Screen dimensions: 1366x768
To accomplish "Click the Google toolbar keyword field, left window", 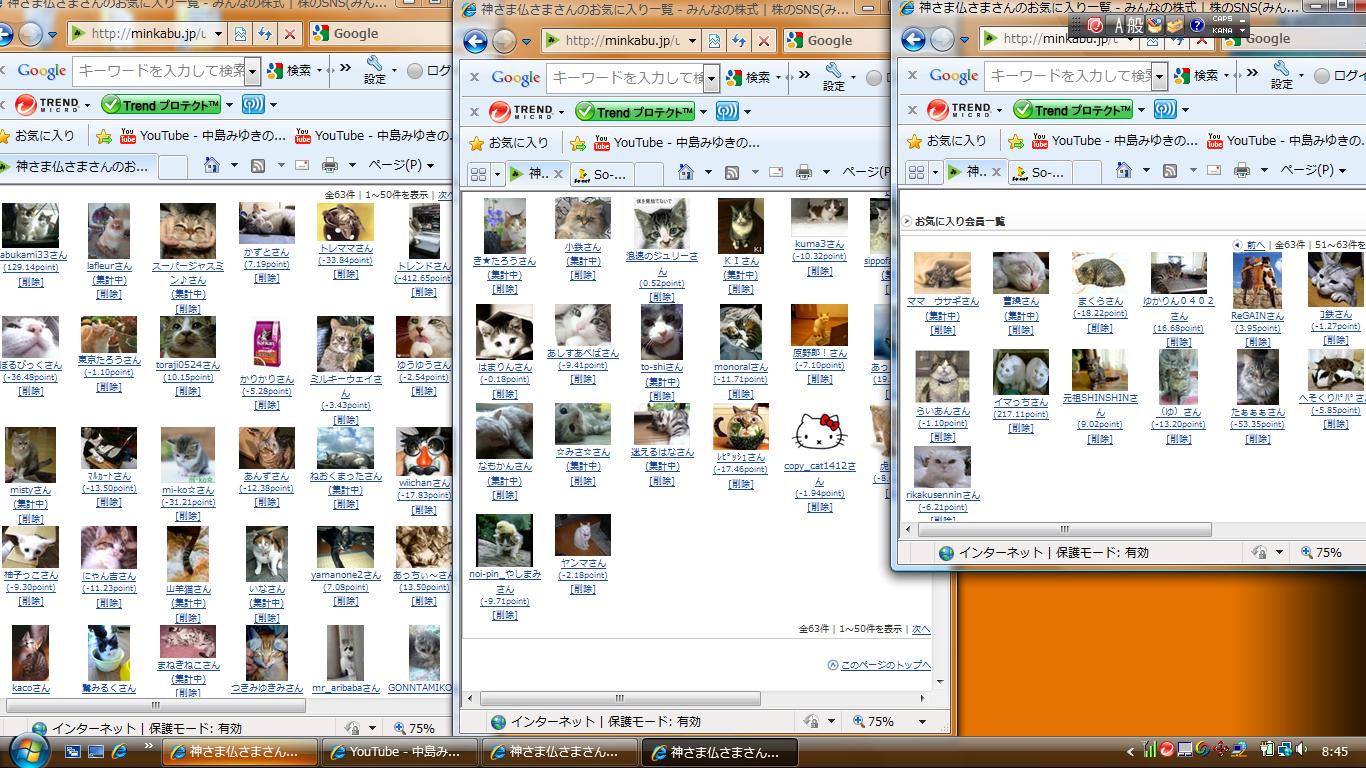I will tap(160, 71).
